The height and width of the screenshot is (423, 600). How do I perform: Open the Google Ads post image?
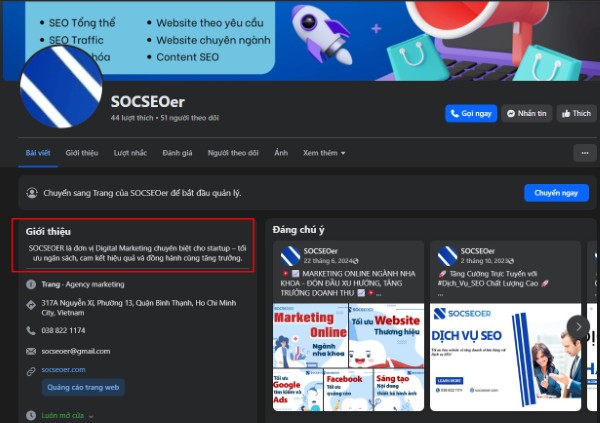[x=298, y=390]
